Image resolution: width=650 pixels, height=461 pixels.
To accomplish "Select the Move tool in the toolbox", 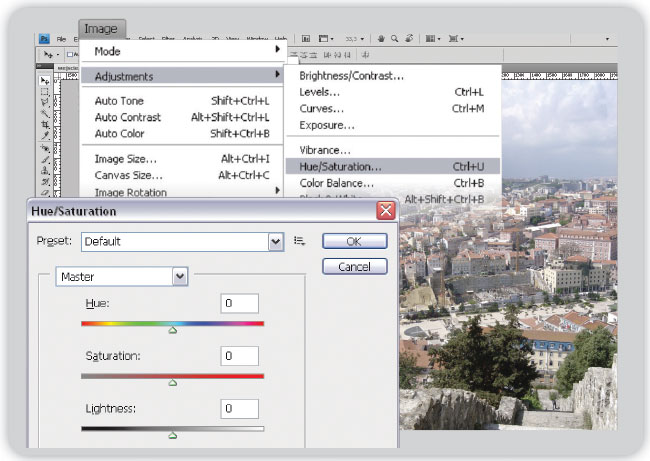I will click(x=45, y=80).
